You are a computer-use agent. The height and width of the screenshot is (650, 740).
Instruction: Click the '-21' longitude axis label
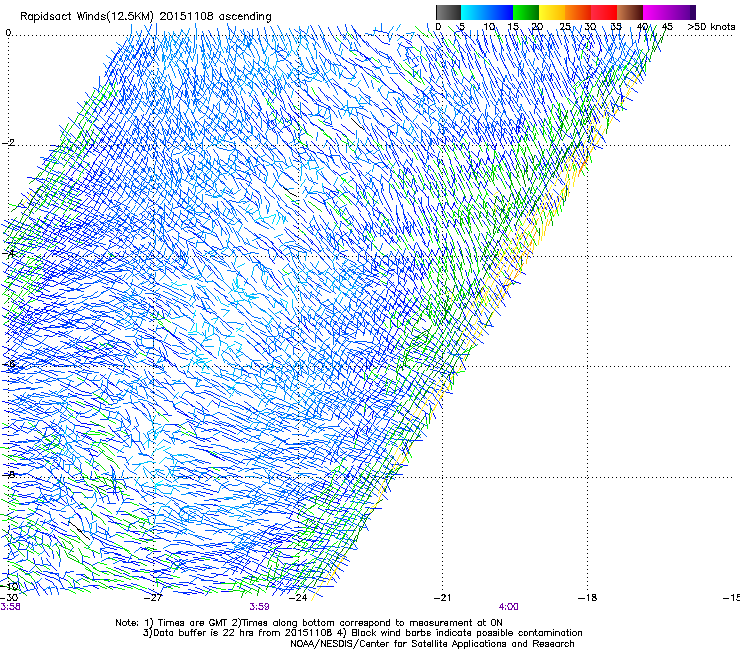(x=442, y=598)
